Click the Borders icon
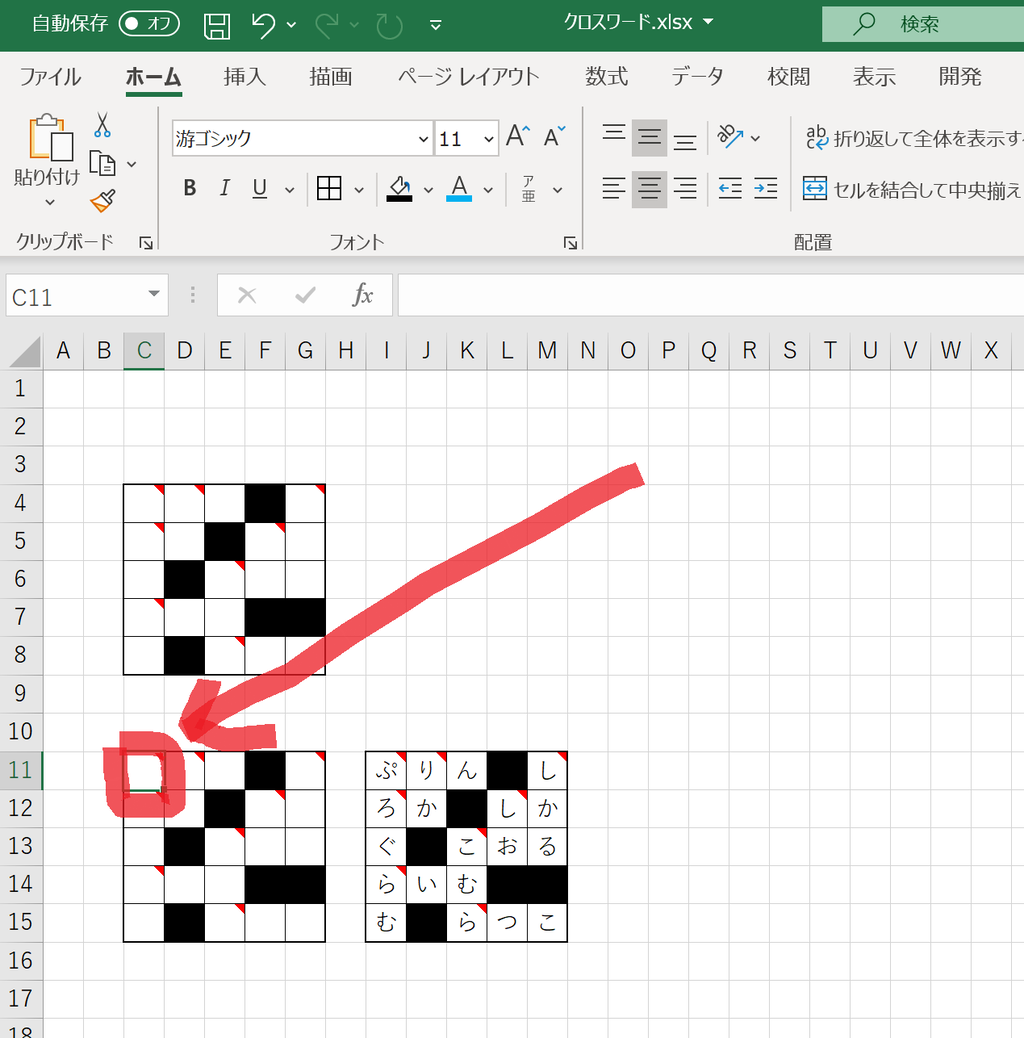This screenshot has width=1024, height=1038. click(x=329, y=189)
